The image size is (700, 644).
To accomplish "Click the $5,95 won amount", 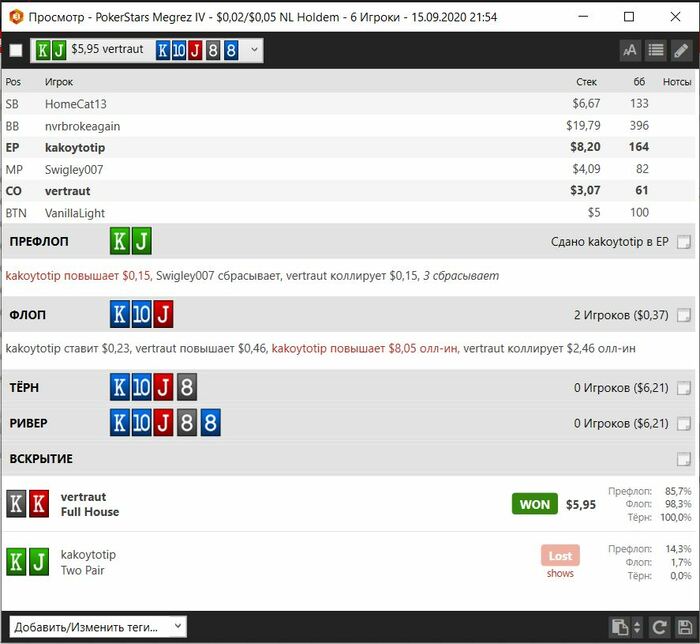I will (x=581, y=504).
